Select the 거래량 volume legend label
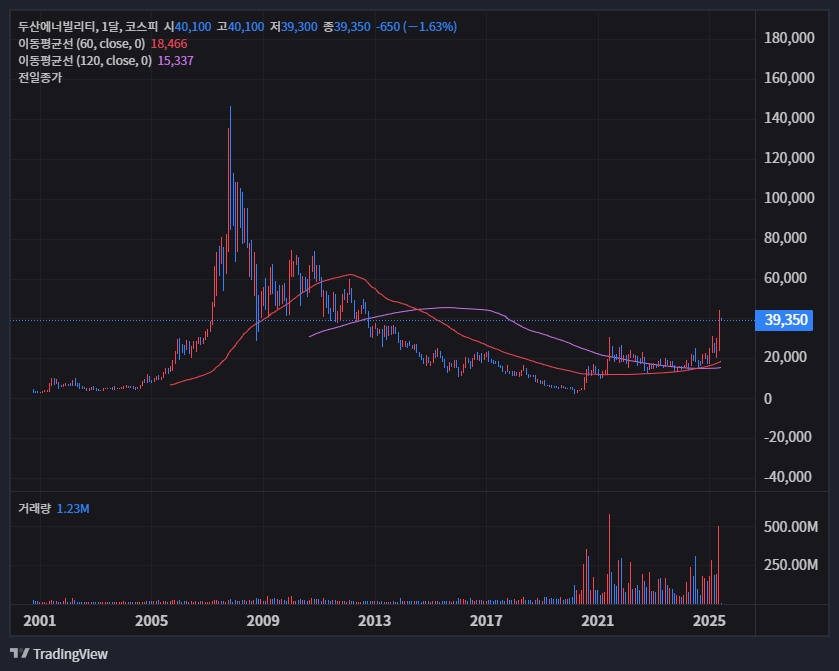Viewport: 839px width, 671px height. (x=35, y=508)
